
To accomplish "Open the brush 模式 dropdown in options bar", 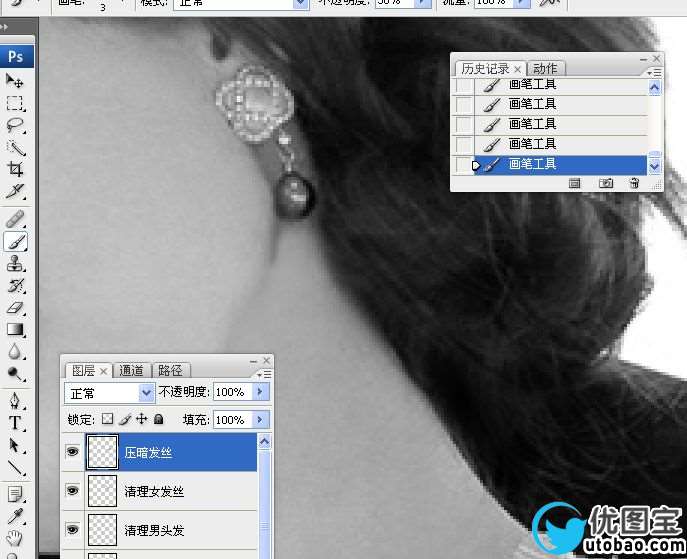I will point(300,3).
